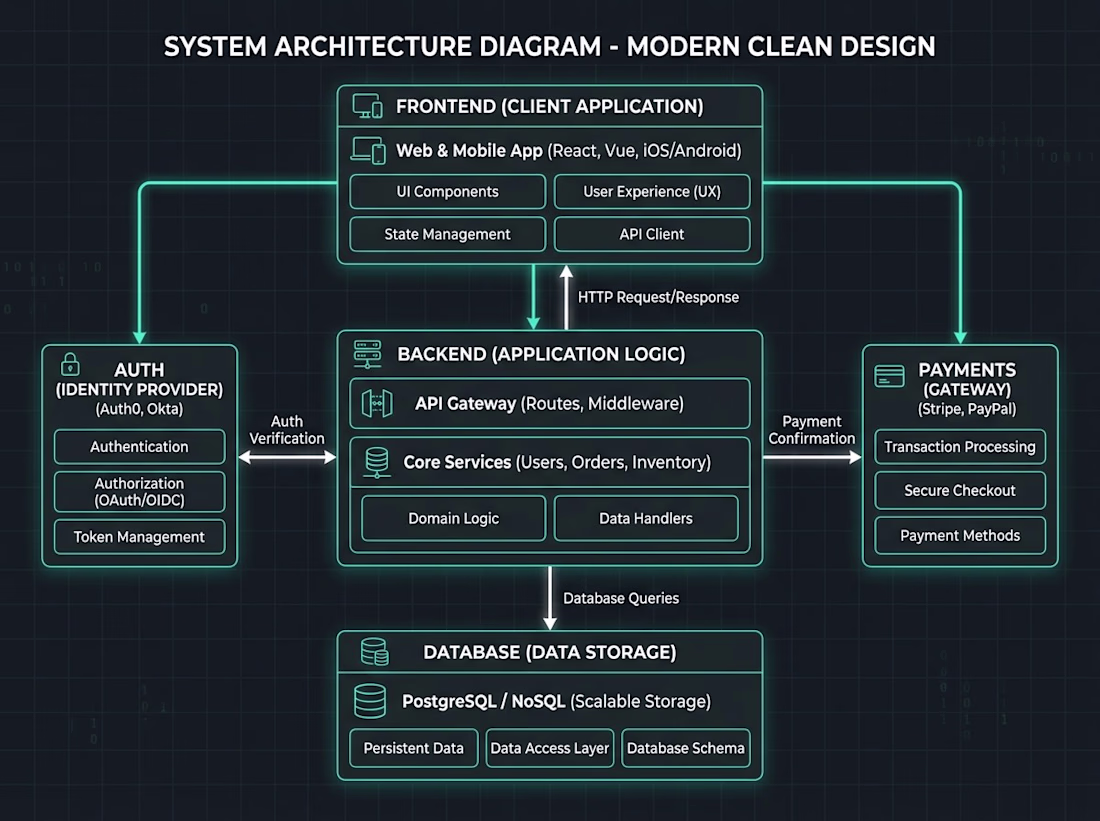This screenshot has height=821, width=1100.
Task: Click the credit card icon in Payments
Action: pos(890,376)
